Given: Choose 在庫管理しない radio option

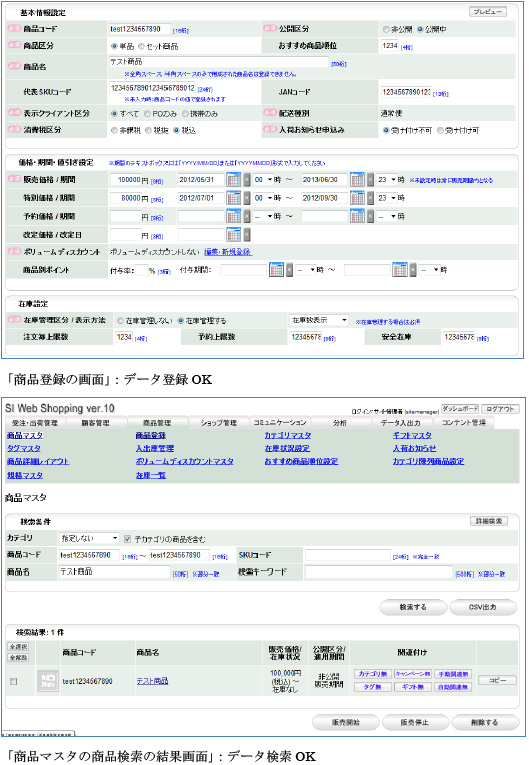Looking at the screenshot, I should pos(120,321).
